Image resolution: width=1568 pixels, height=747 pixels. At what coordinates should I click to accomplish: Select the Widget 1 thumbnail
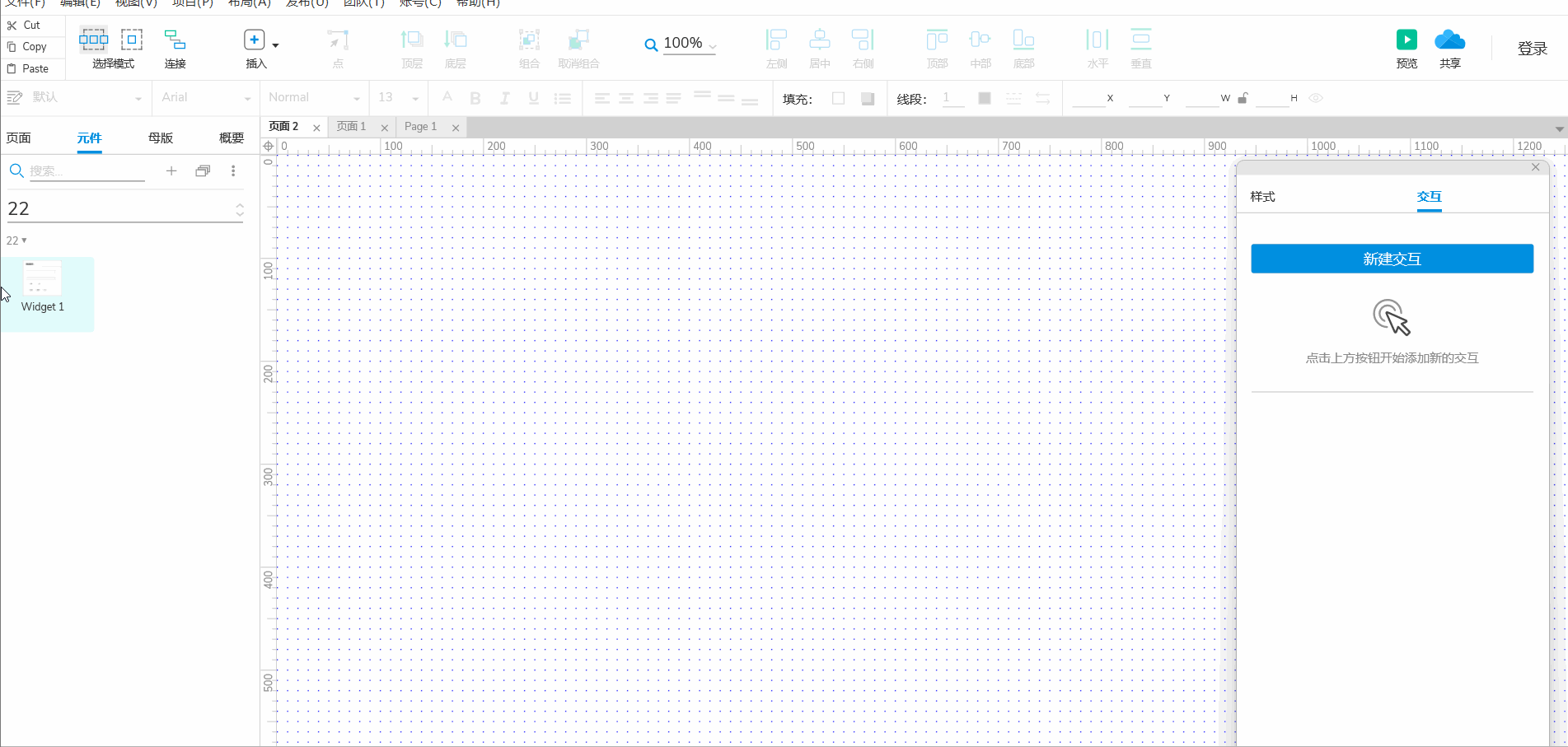pos(42,278)
